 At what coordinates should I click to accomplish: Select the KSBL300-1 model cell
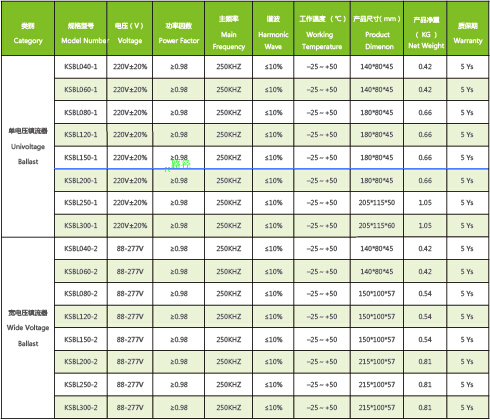pyautogui.click(x=81, y=226)
